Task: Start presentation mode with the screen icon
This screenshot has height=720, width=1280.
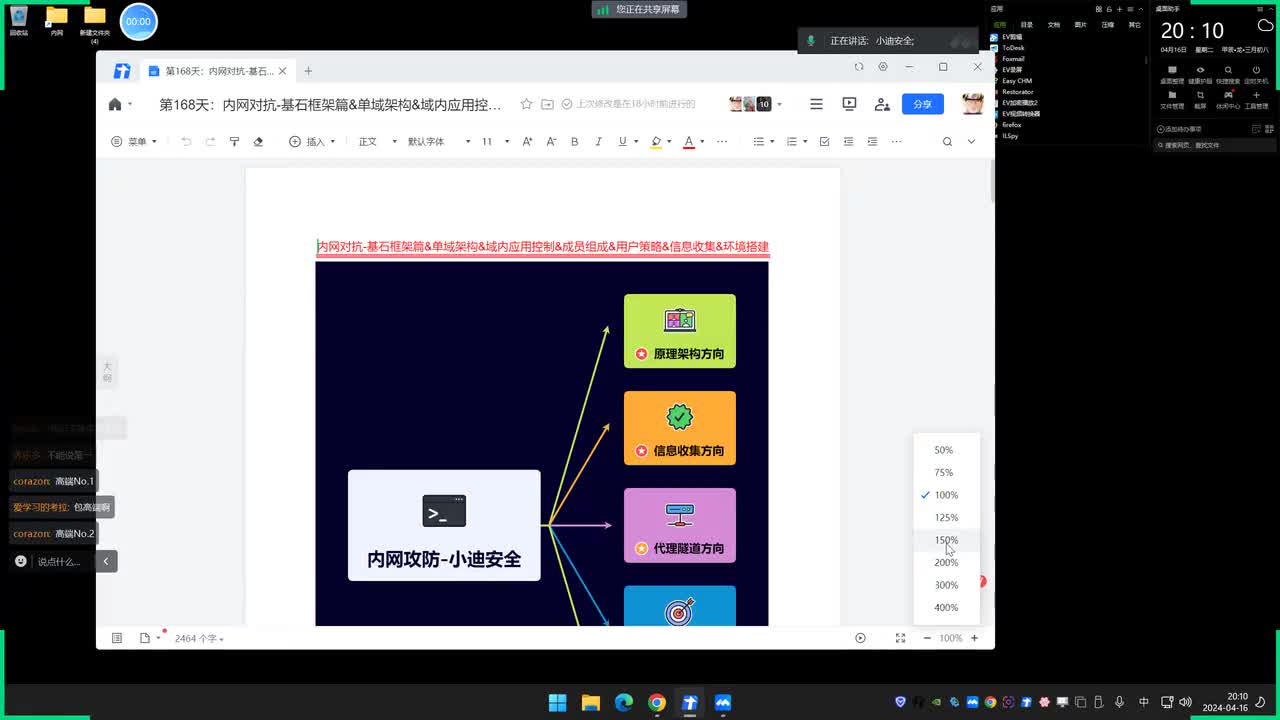Action: [x=849, y=104]
